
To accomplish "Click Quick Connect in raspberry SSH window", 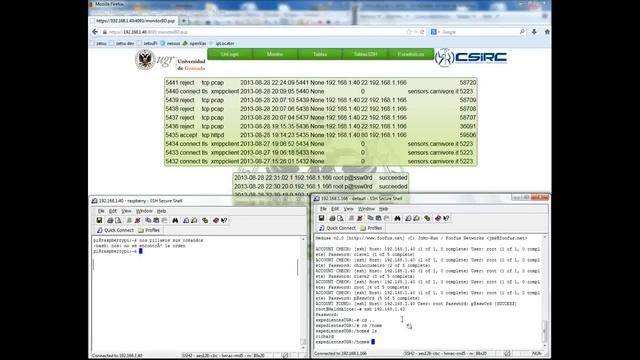I will point(115,230).
